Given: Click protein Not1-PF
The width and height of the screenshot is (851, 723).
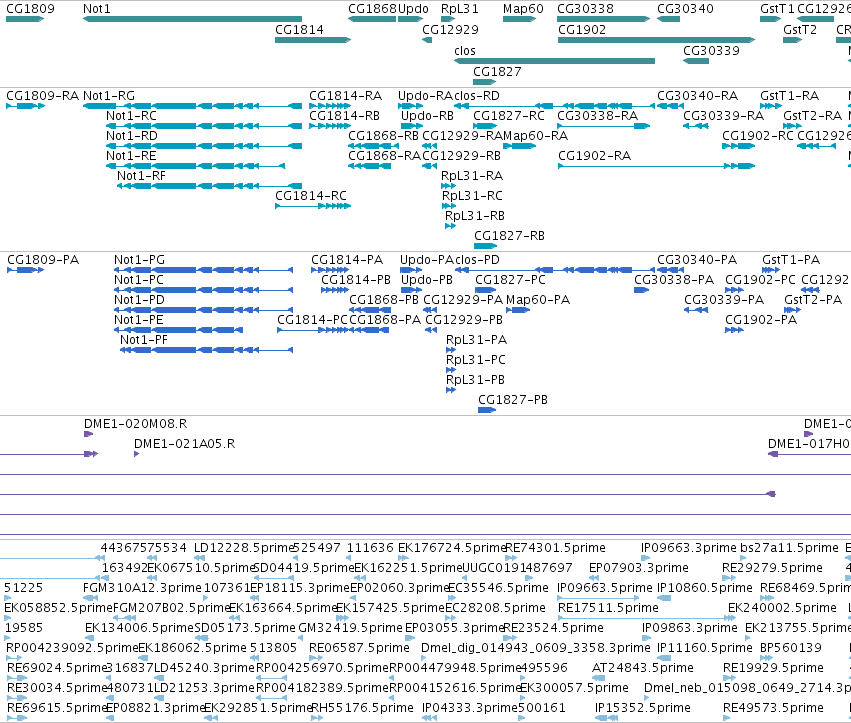Looking at the screenshot, I should point(206,350).
